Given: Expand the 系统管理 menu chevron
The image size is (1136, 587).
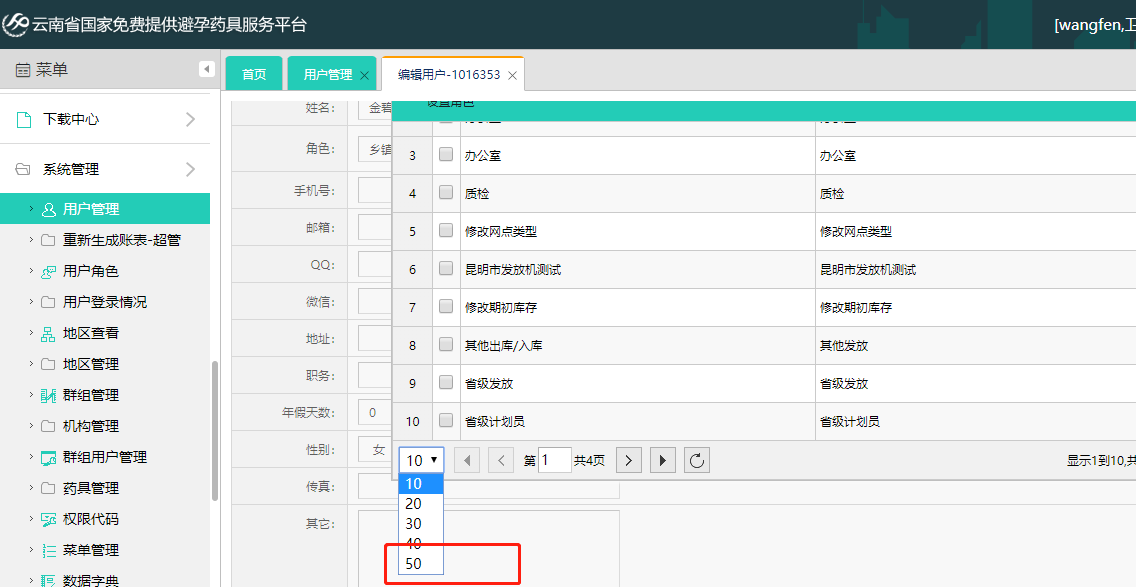Looking at the screenshot, I should (191, 170).
